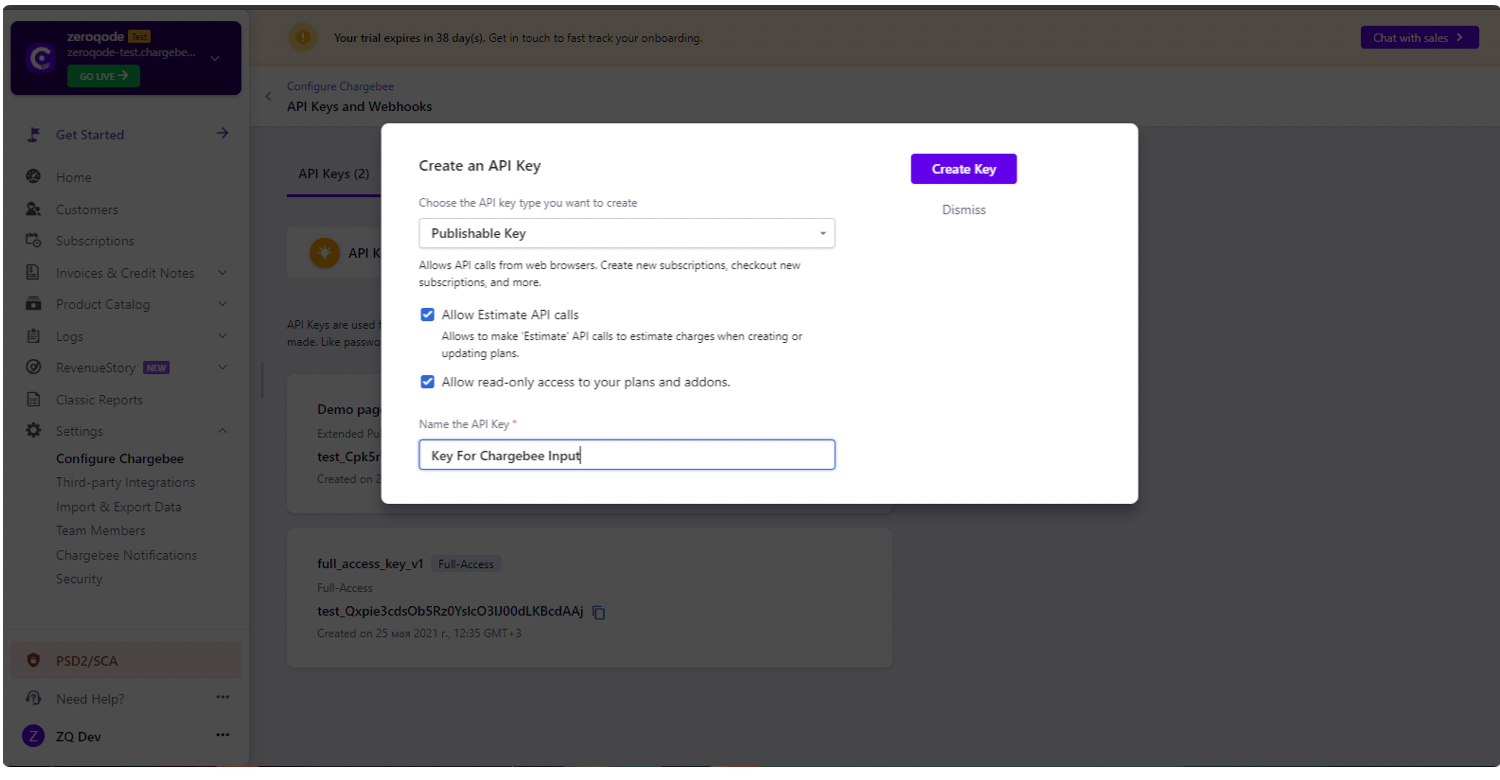Click the Logs clipboard icon
The height and width of the screenshot is (780, 1500).
point(33,336)
